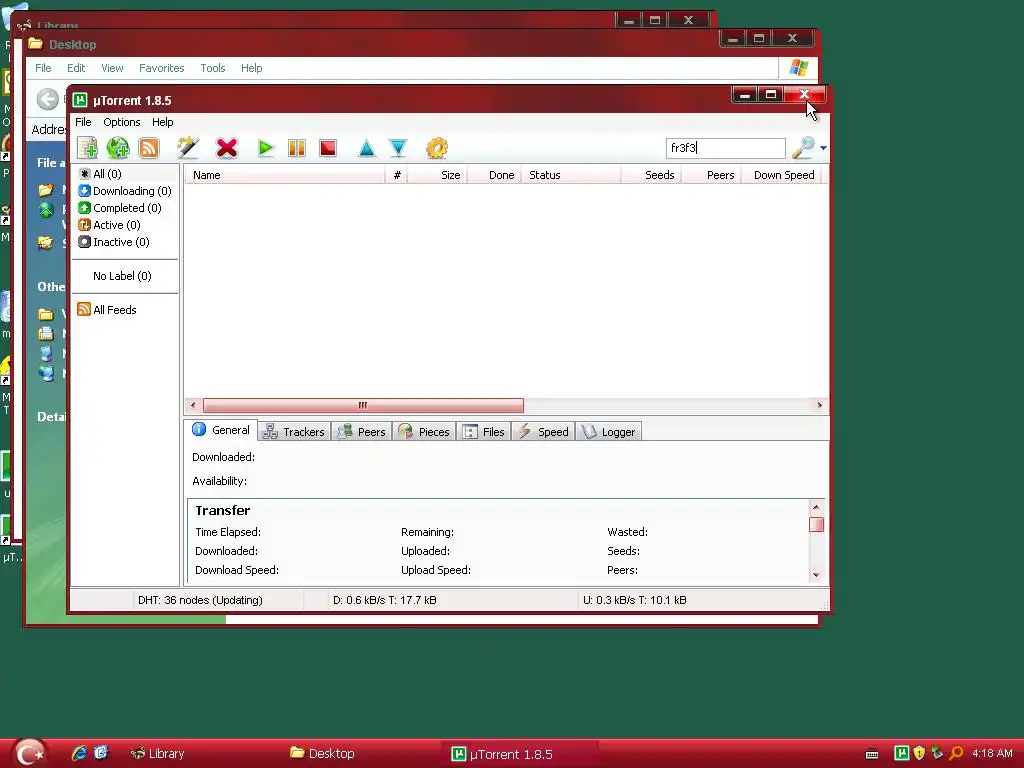Image resolution: width=1024 pixels, height=768 pixels.
Task: Click the Pause torrent icon
Action: pos(296,148)
